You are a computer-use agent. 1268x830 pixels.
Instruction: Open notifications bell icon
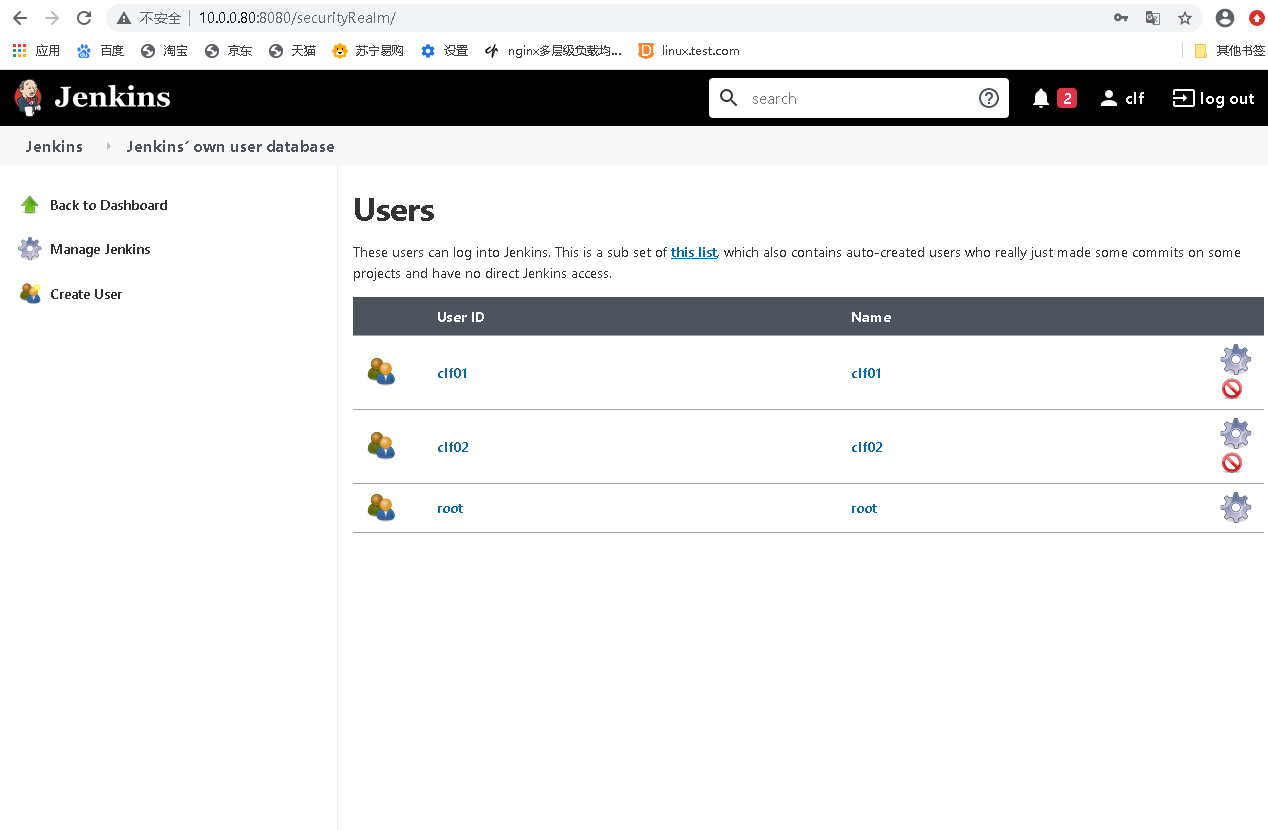[1041, 98]
